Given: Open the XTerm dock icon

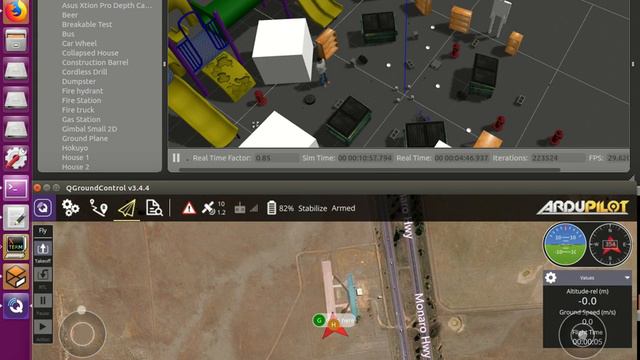Looking at the screenshot, I should tap(16, 247).
